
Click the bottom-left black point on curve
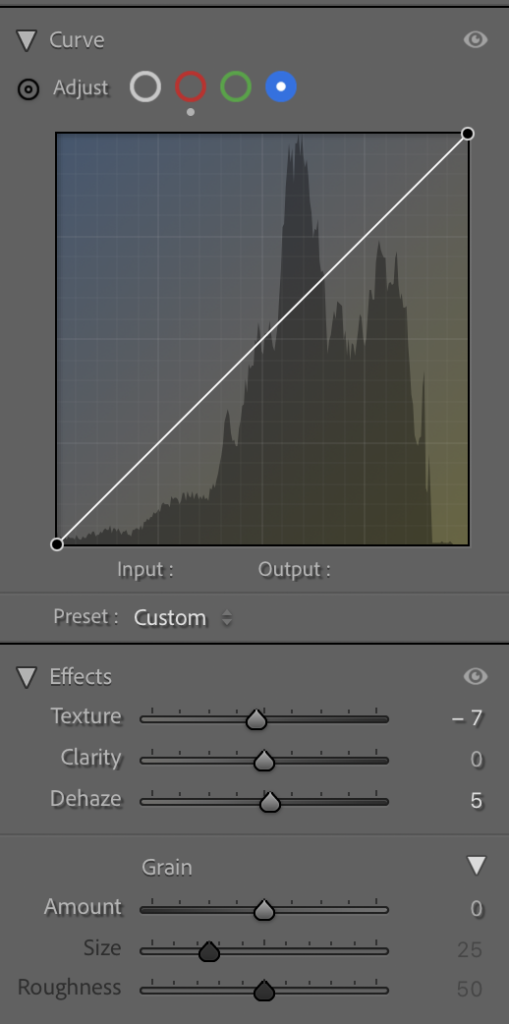(57, 544)
